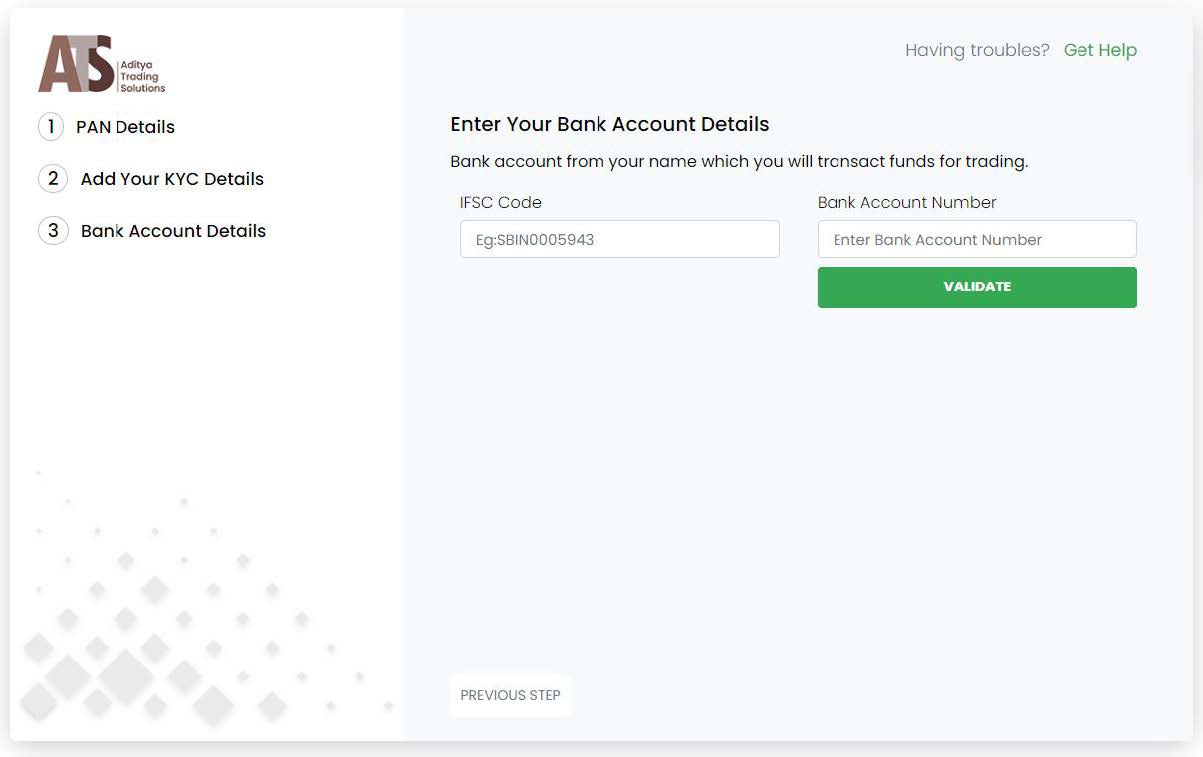
Task: Open the Get Help link
Action: (1100, 50)
